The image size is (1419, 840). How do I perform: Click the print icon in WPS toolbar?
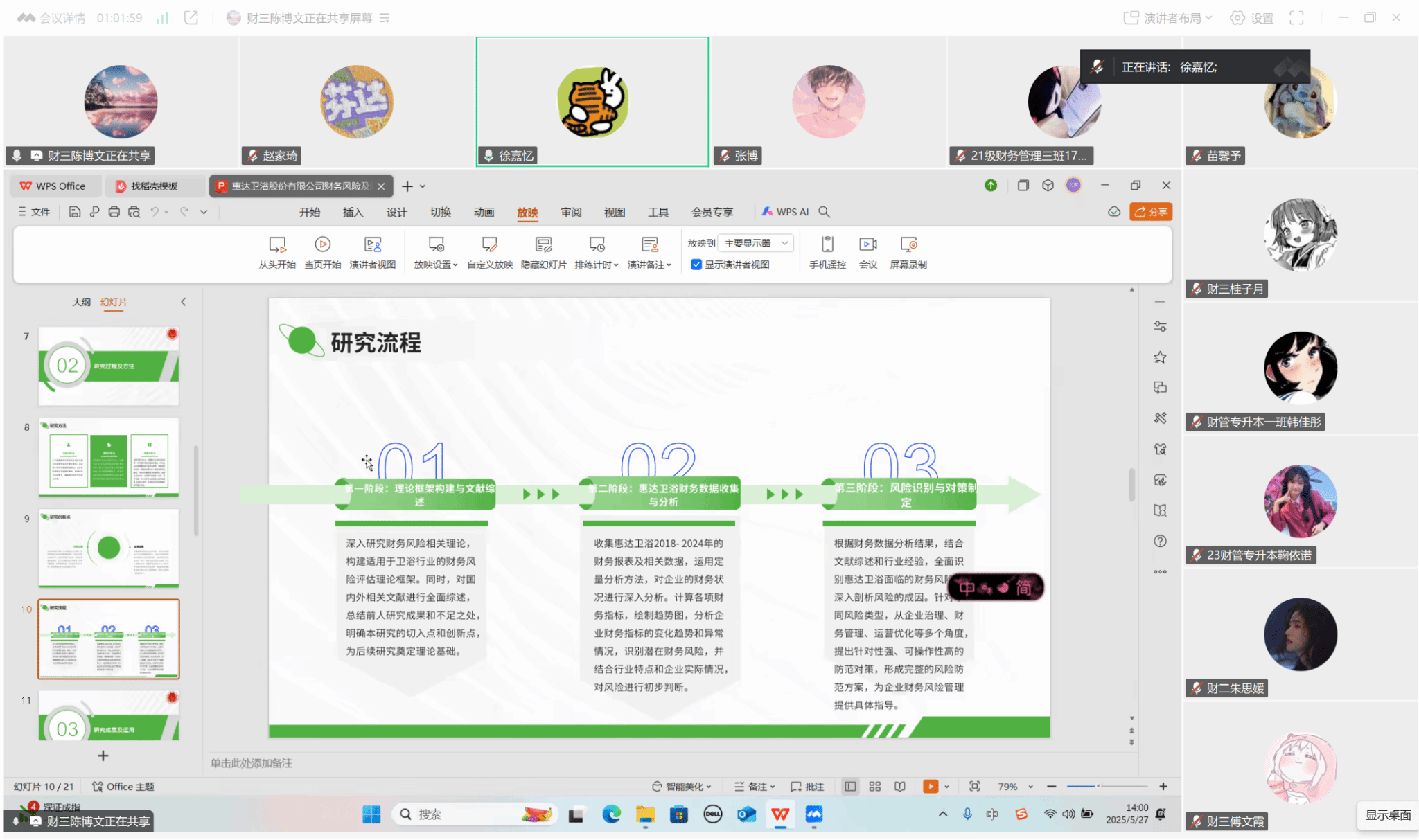coord(114,212)
